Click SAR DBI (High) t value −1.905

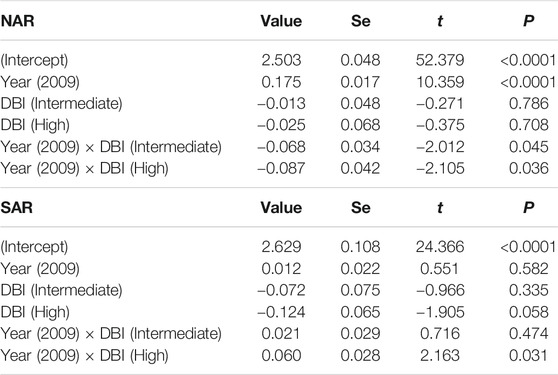[x=440, y=312]
